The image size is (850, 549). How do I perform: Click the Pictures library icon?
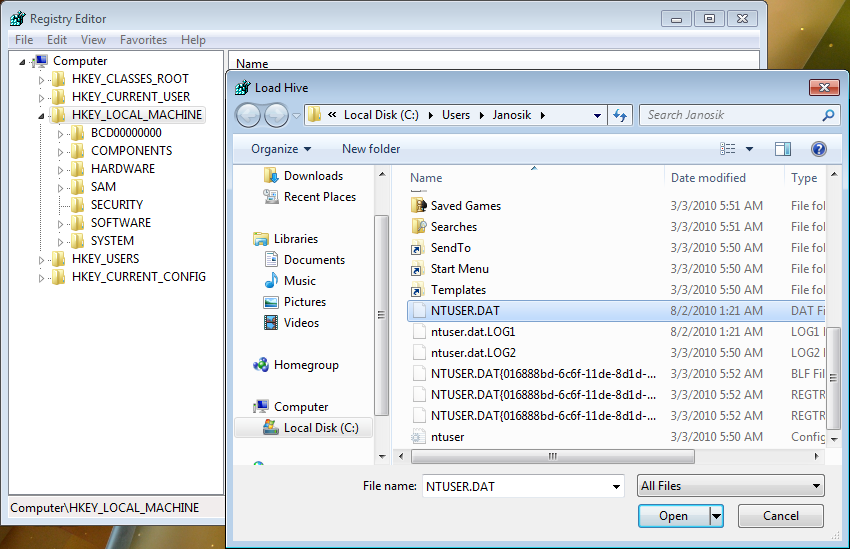(x=271, y=302)
